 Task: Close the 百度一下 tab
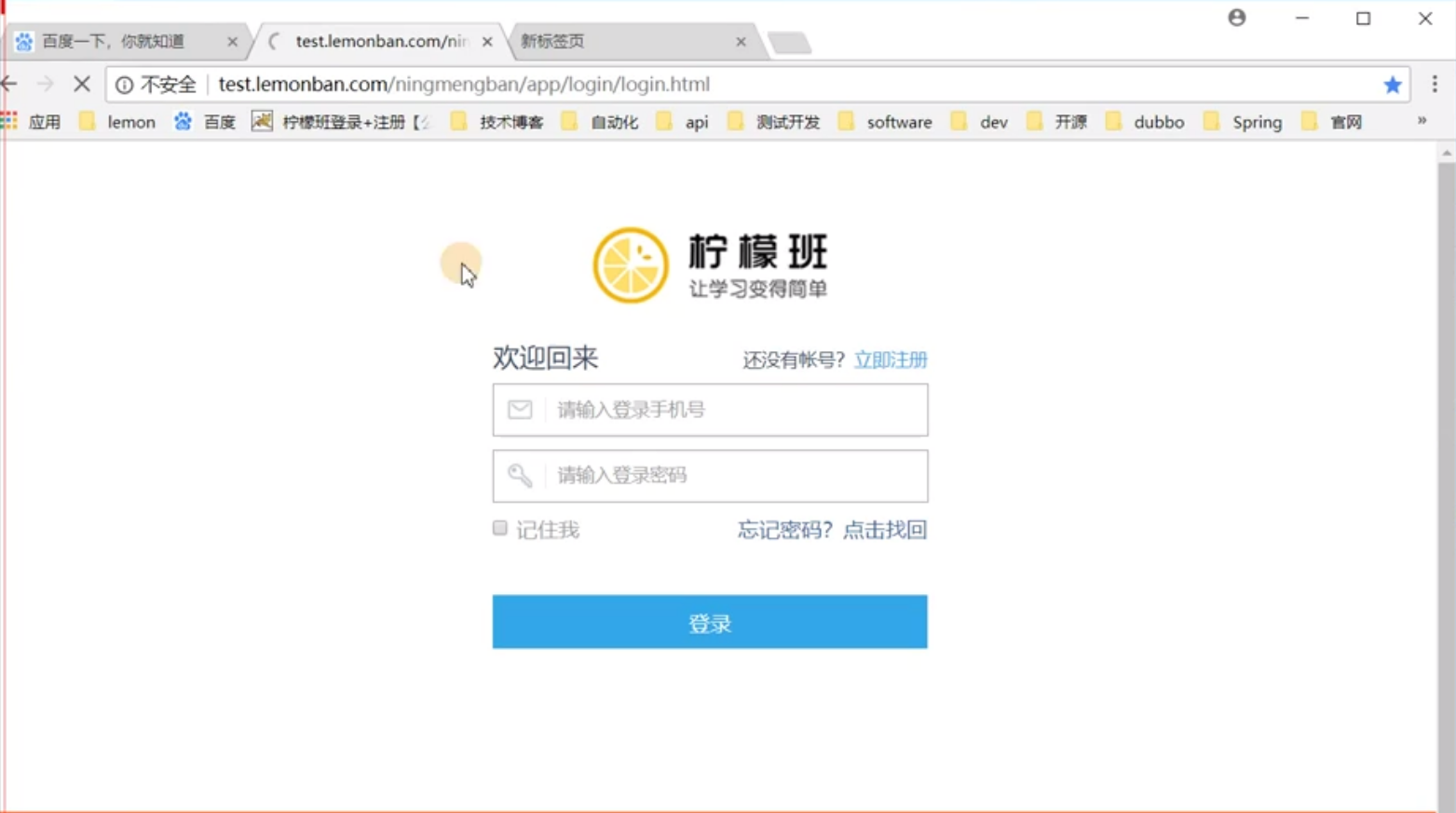pos(232,42)
